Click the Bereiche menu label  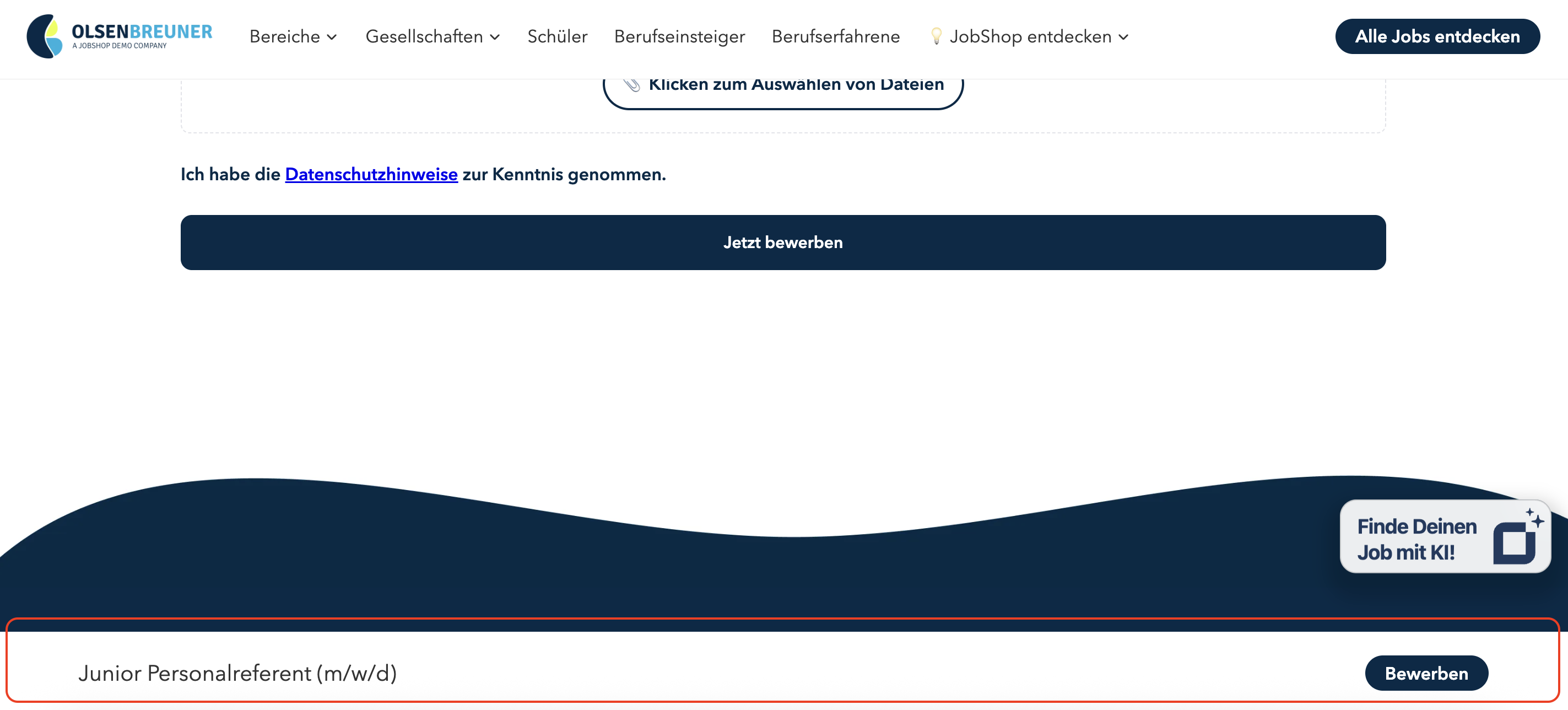[284, 36]
